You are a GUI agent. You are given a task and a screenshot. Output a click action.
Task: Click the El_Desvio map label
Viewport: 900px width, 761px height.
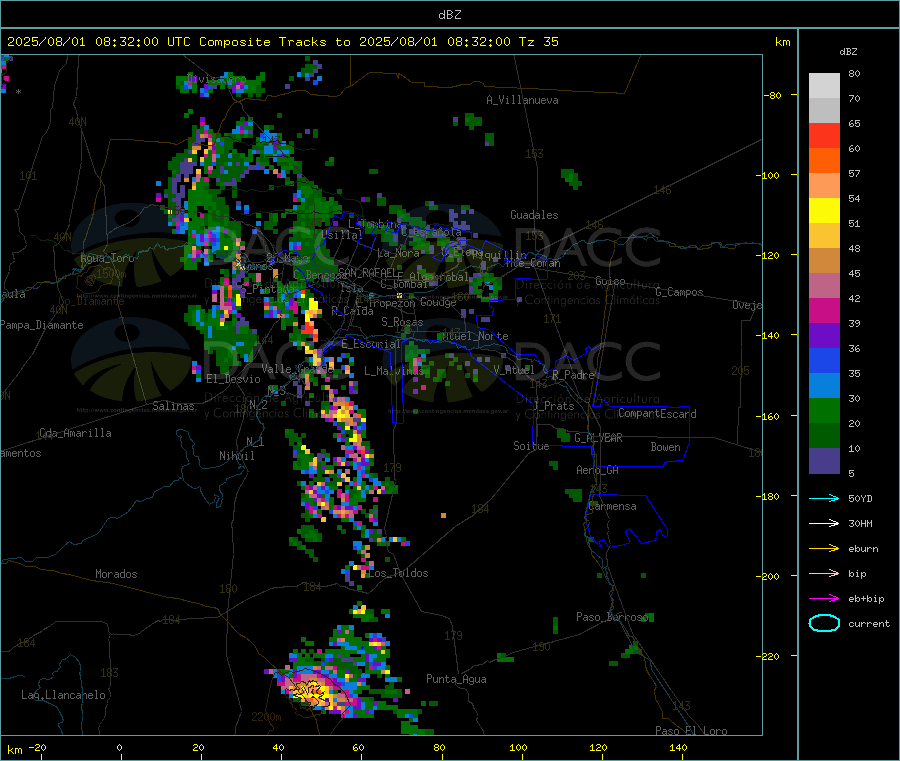(x=234, y=379)
